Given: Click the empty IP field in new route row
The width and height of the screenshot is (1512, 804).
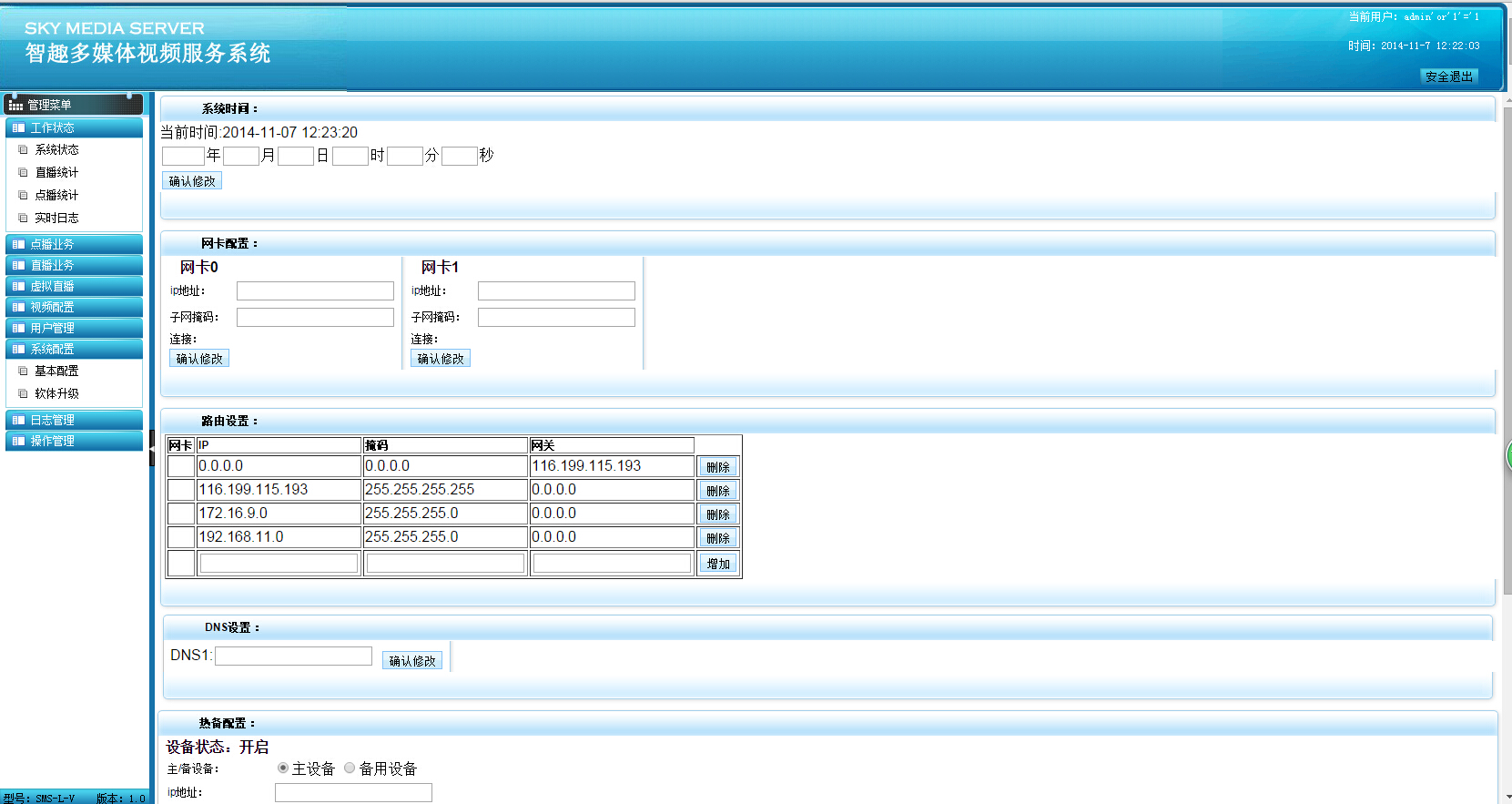Looking at the screenshot, I should point(279,564).
